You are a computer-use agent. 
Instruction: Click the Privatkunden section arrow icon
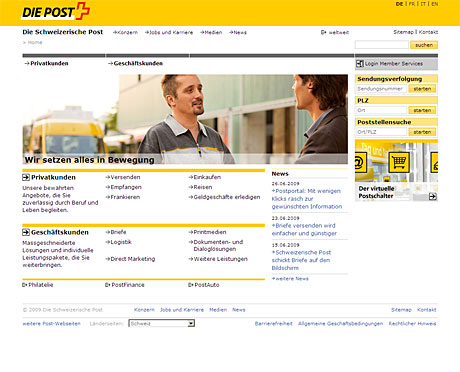(26, 177)
